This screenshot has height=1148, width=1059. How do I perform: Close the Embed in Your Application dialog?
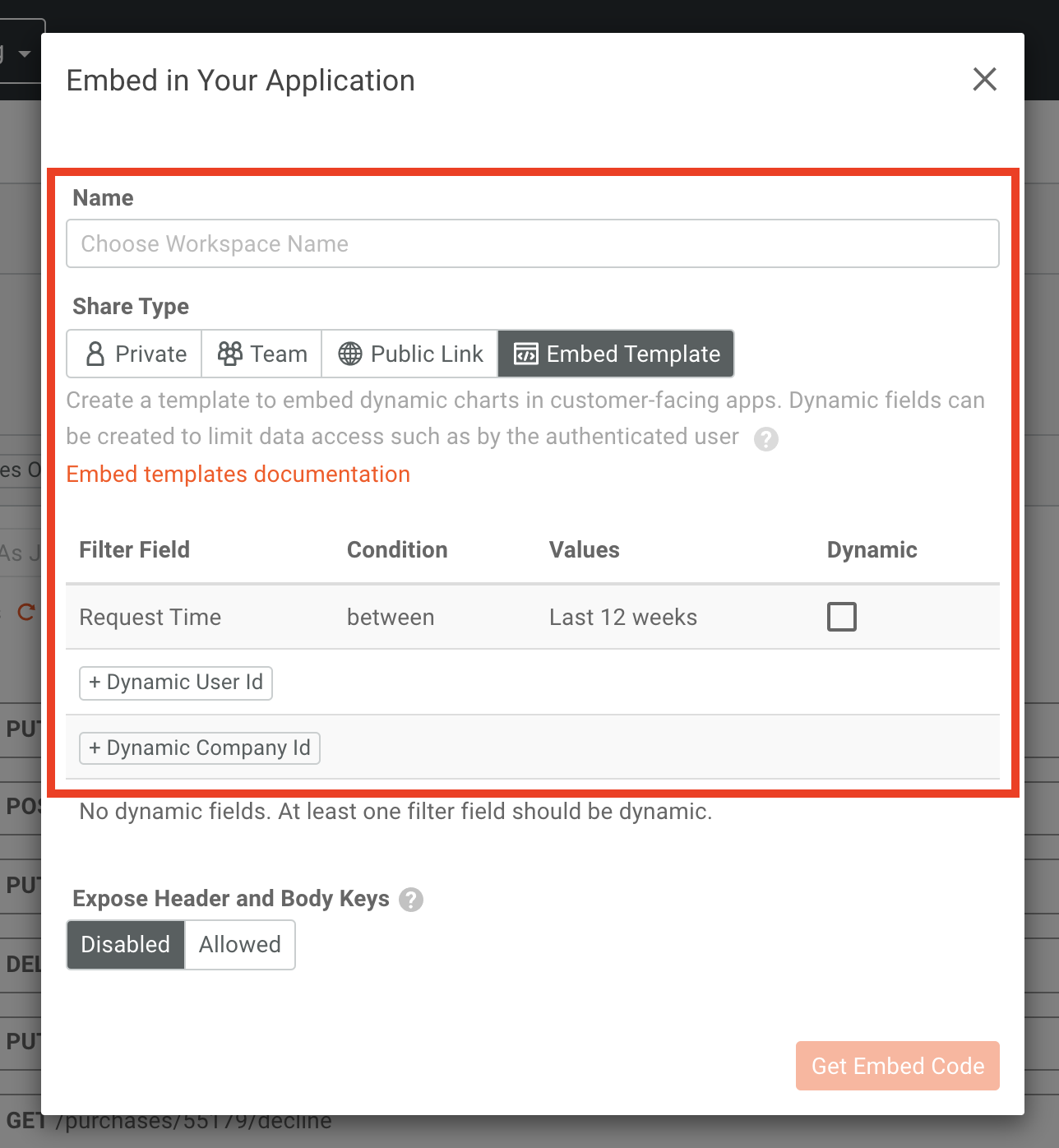(984, 80)
